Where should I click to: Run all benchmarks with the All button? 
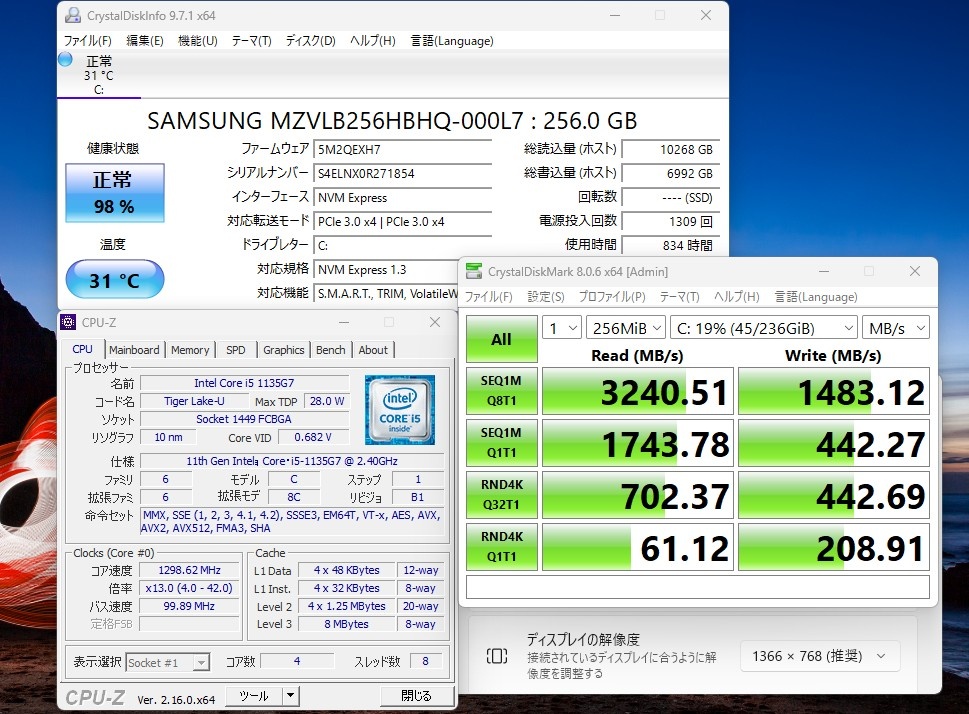(501, 339)
